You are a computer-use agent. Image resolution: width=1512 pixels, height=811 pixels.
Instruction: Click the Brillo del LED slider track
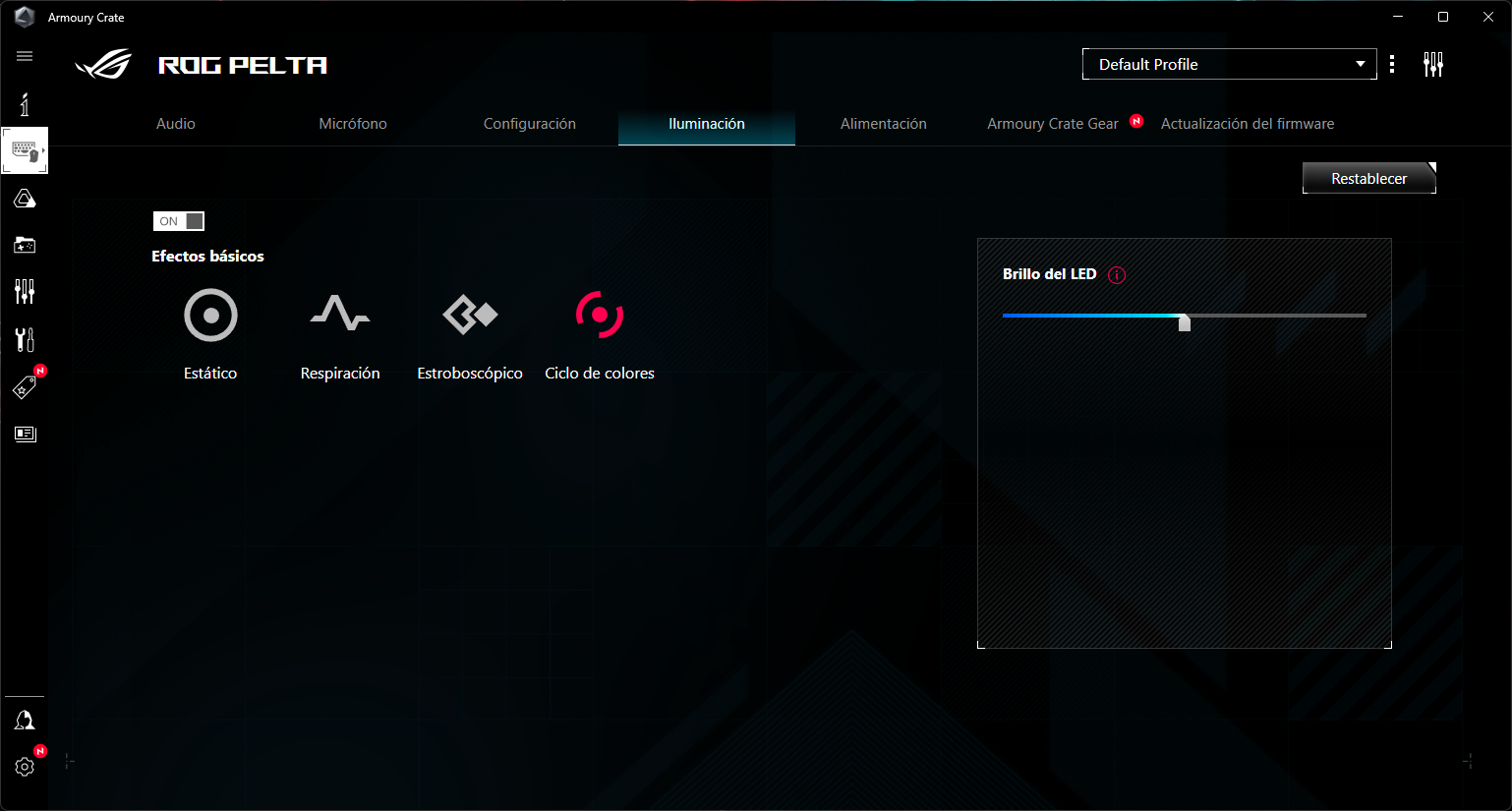[1185, 316]
